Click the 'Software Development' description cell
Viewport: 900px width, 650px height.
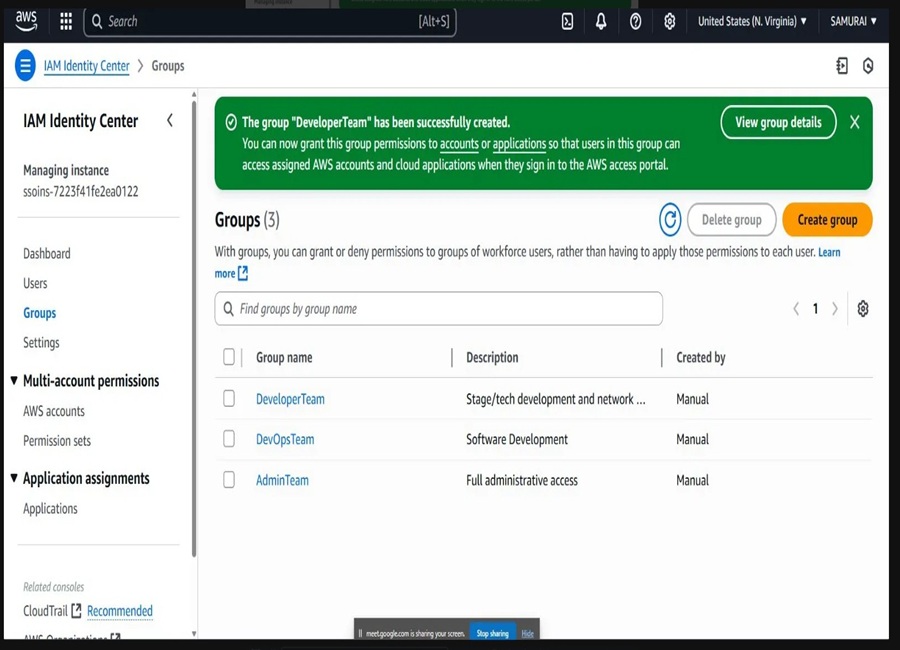click(517, 439)
